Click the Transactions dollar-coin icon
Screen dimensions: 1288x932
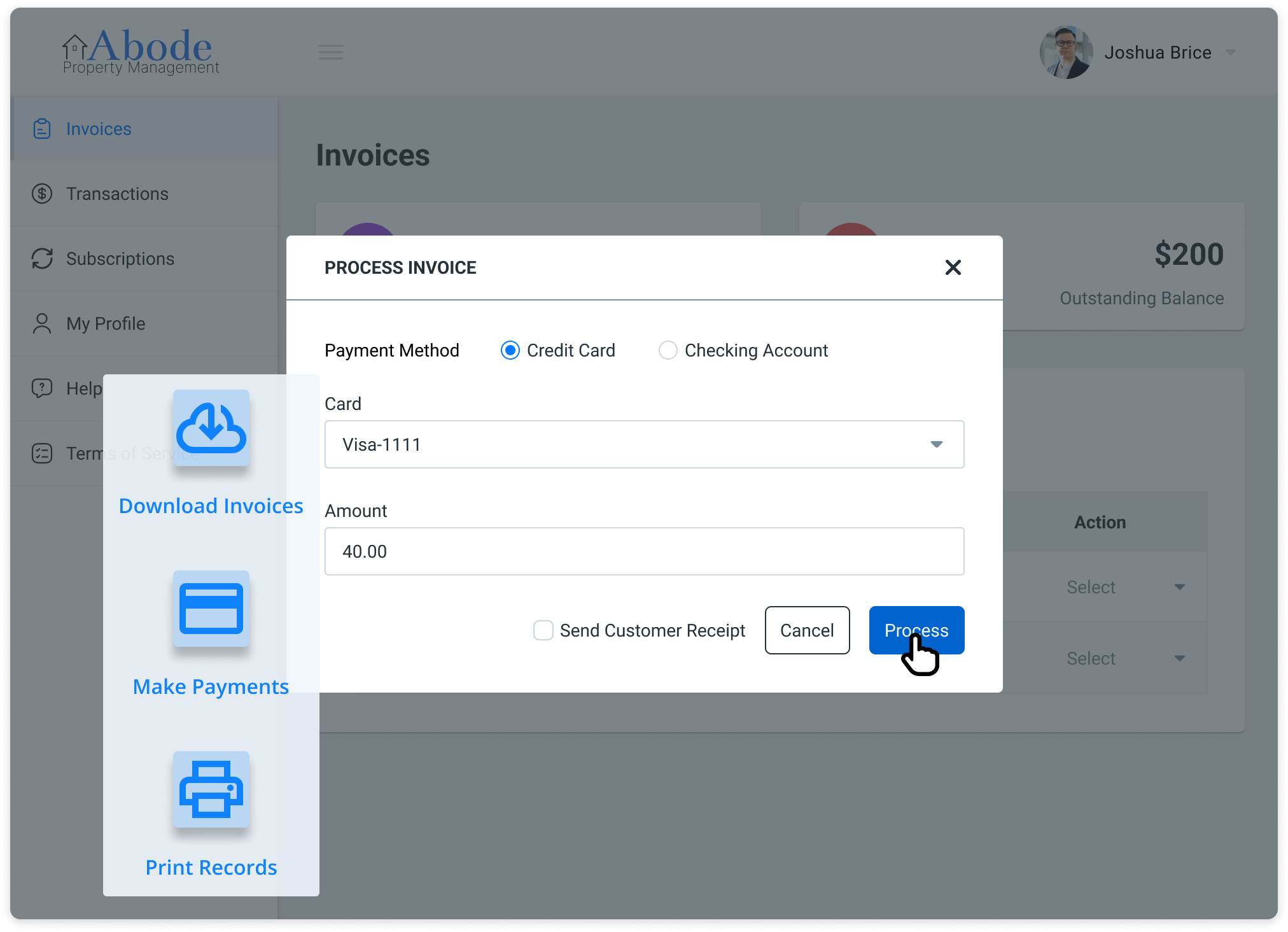click(x=42, y=194)
